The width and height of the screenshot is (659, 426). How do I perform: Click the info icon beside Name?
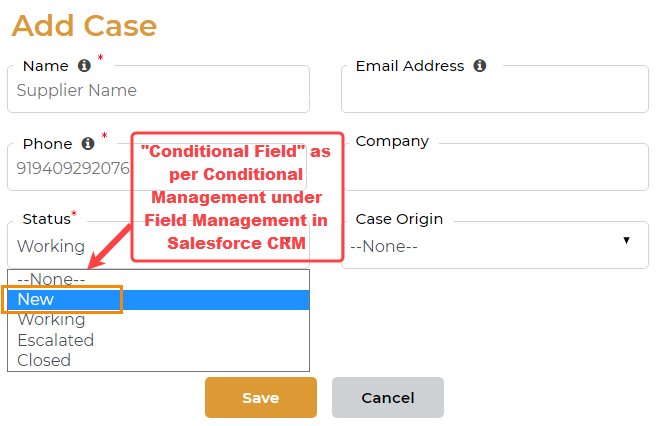(84, 66)
